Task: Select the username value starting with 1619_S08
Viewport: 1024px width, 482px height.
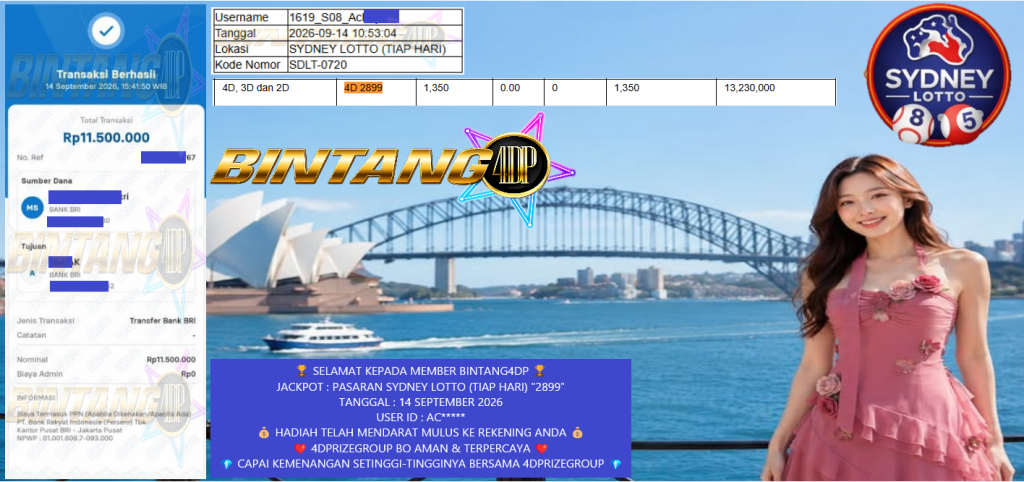Action: tap(344, 18)
